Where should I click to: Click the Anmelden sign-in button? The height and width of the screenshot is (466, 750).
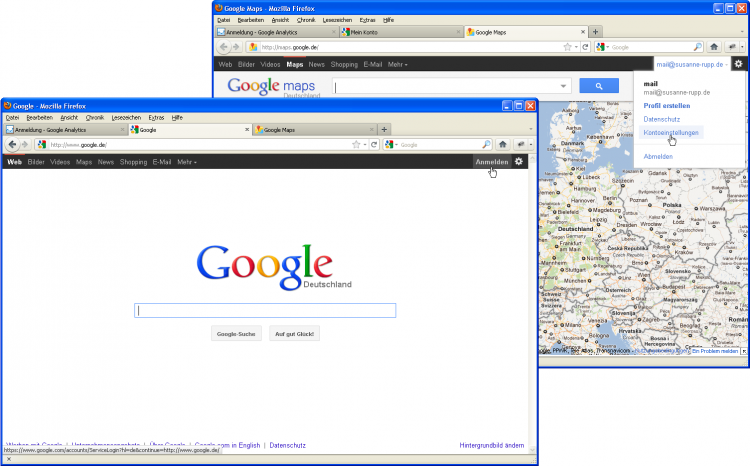click(x=491, y=162)
